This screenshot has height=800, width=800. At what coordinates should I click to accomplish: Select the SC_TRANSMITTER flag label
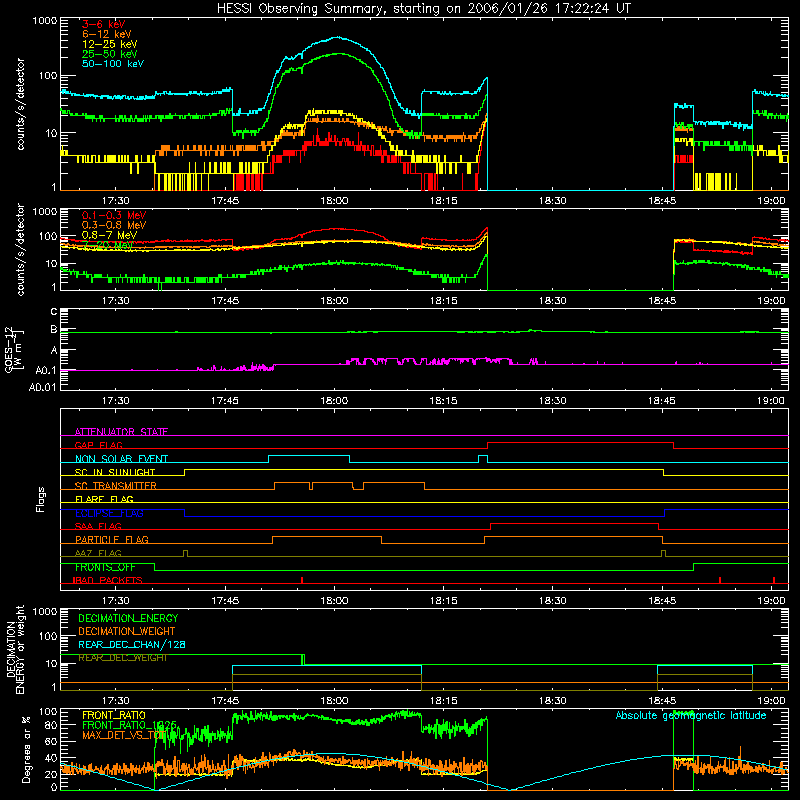pos(115,486)
